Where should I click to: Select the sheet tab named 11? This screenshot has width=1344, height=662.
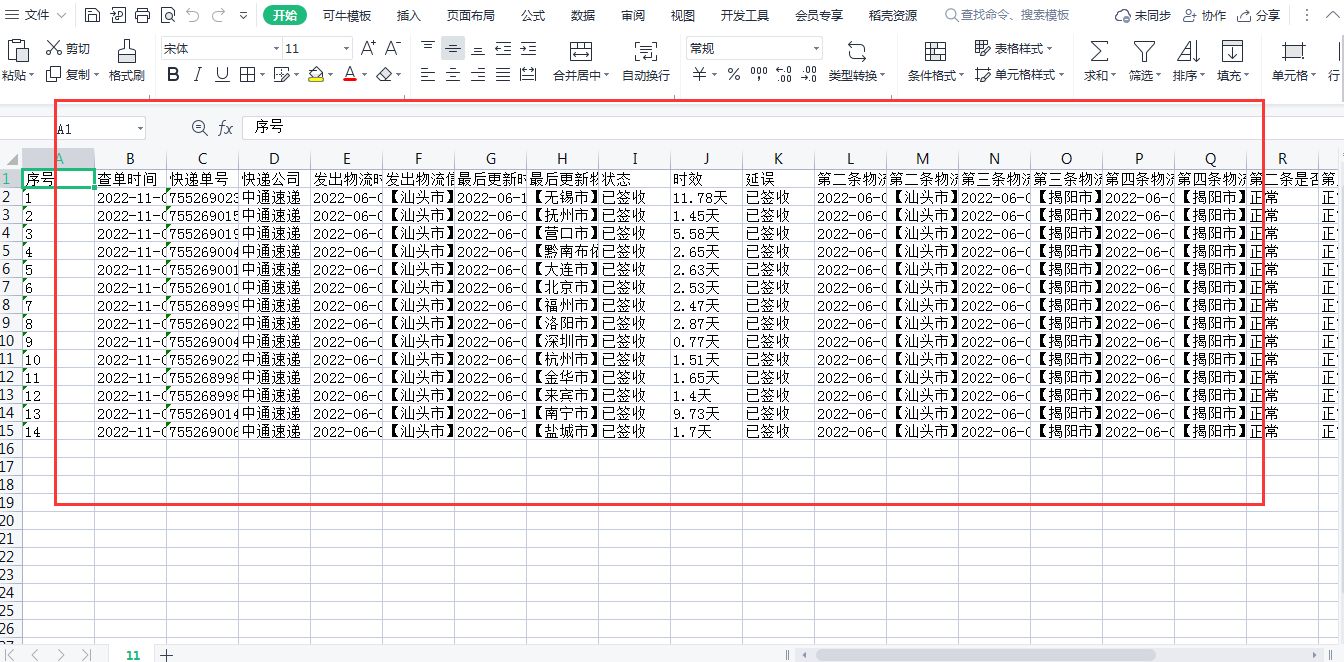pos(132,654)
